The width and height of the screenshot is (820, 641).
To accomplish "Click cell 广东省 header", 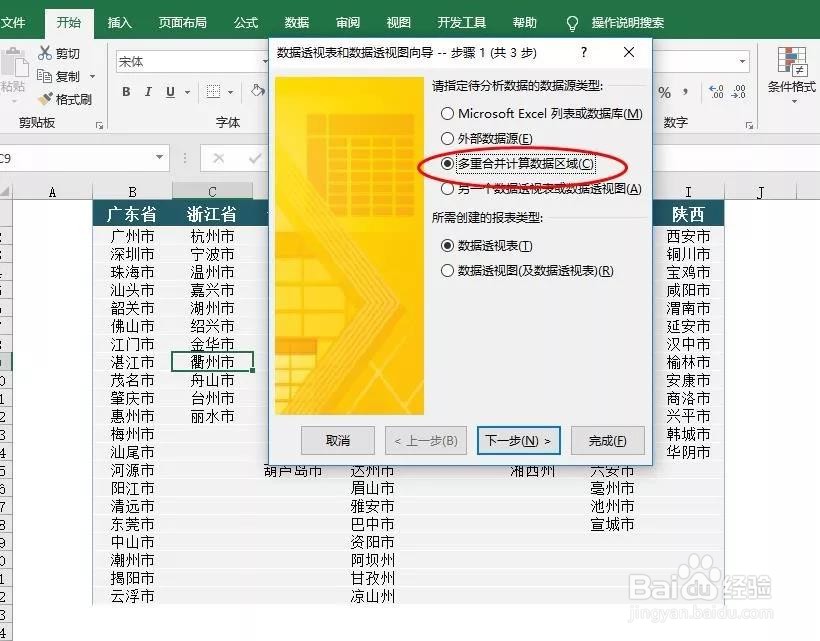I will coord(132,214).
